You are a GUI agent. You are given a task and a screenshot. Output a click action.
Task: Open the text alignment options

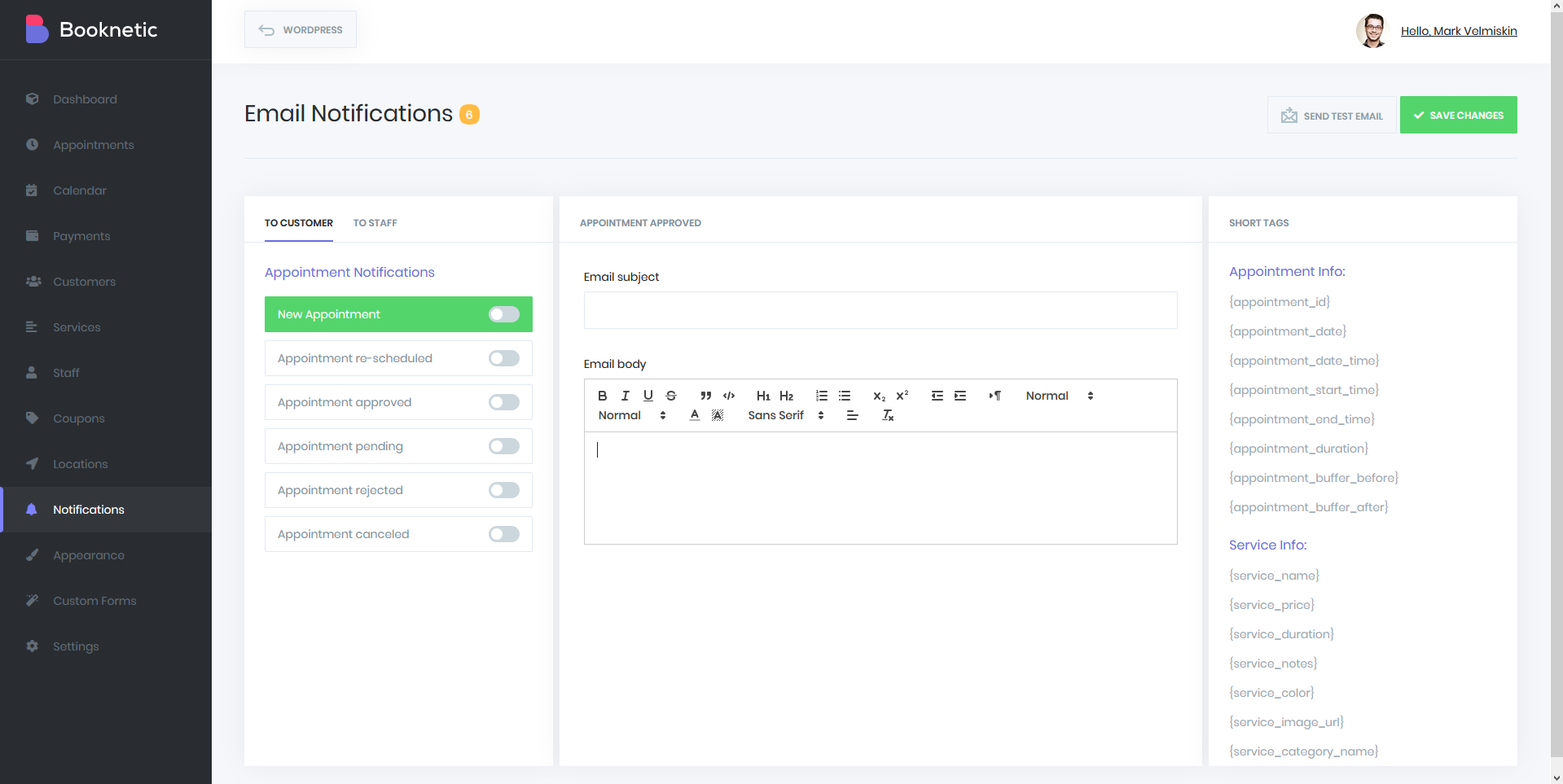pos(852,415)
